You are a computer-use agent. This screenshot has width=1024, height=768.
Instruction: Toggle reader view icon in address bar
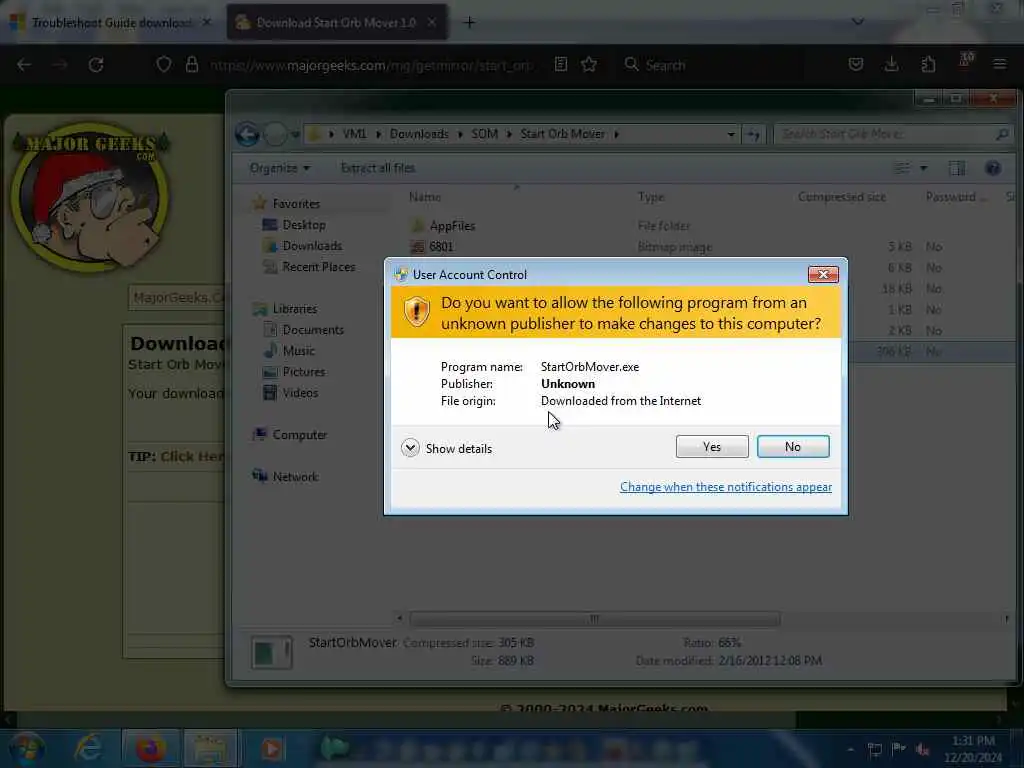pyautogui.click(x=560, y=65)
